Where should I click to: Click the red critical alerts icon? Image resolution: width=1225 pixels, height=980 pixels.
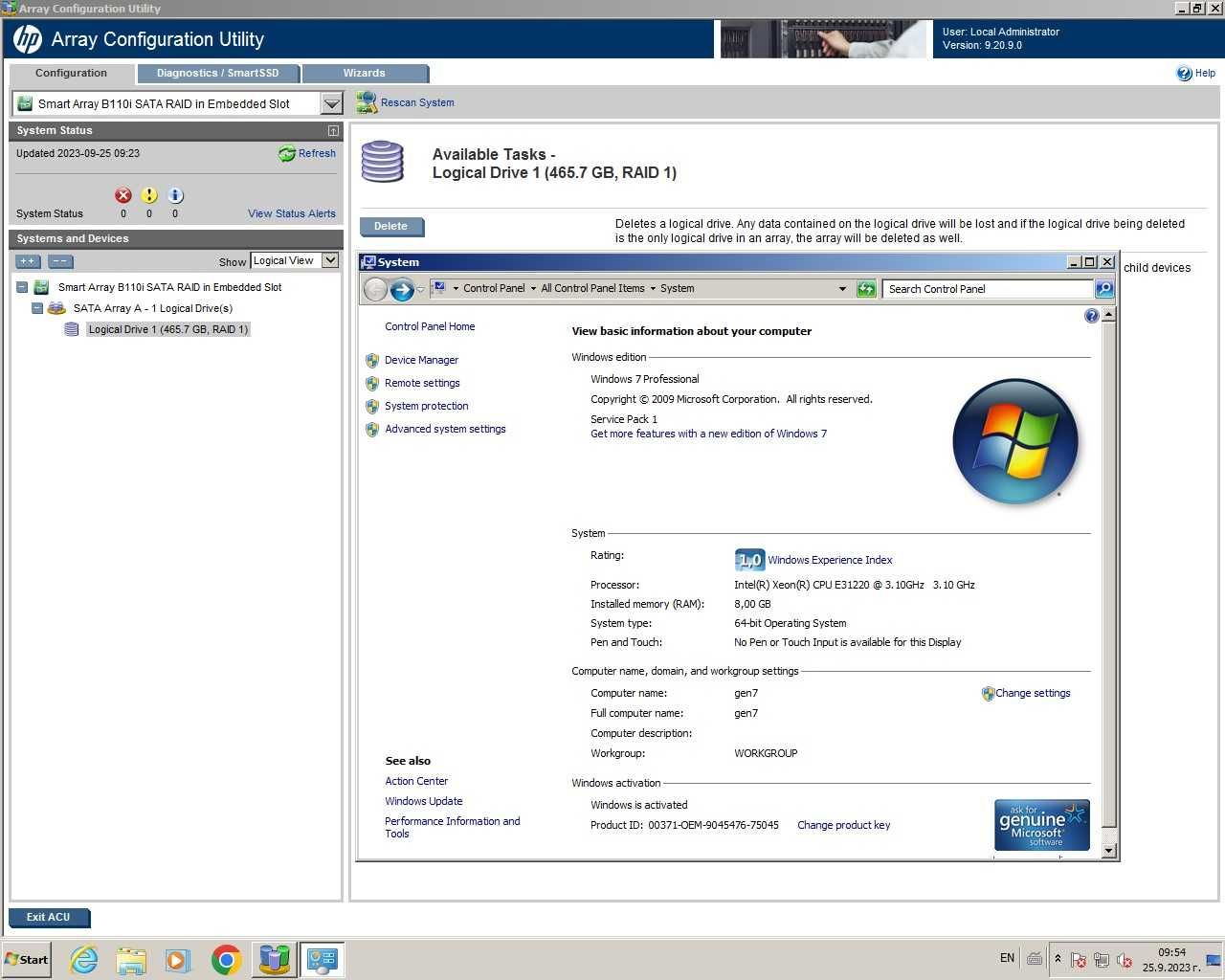coord(122,195)
